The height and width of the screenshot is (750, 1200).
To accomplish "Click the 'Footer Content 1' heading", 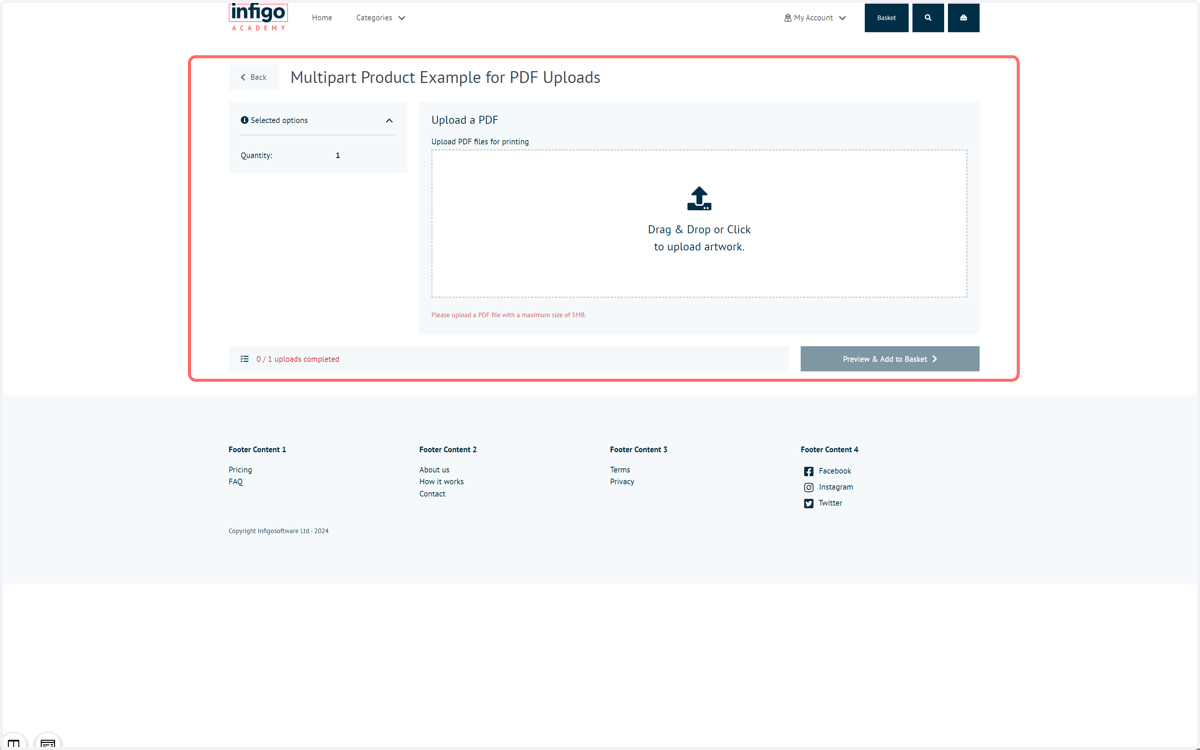I will coord(257,450).
